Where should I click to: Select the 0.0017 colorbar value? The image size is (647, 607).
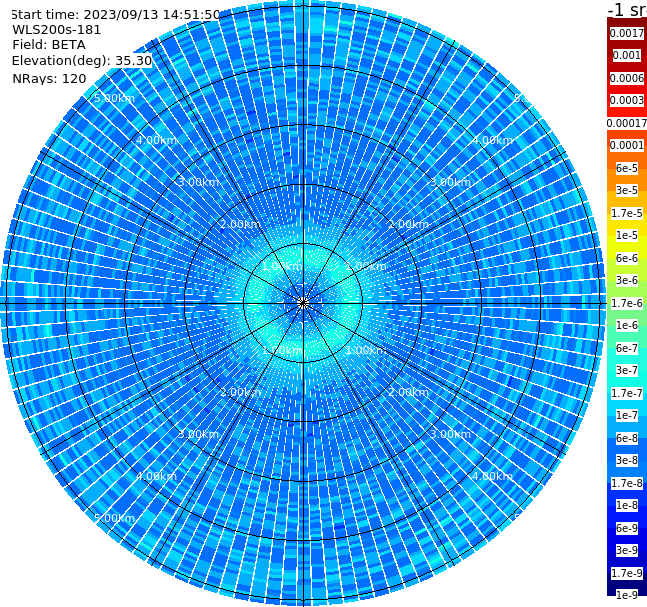(x=627, y=33)
